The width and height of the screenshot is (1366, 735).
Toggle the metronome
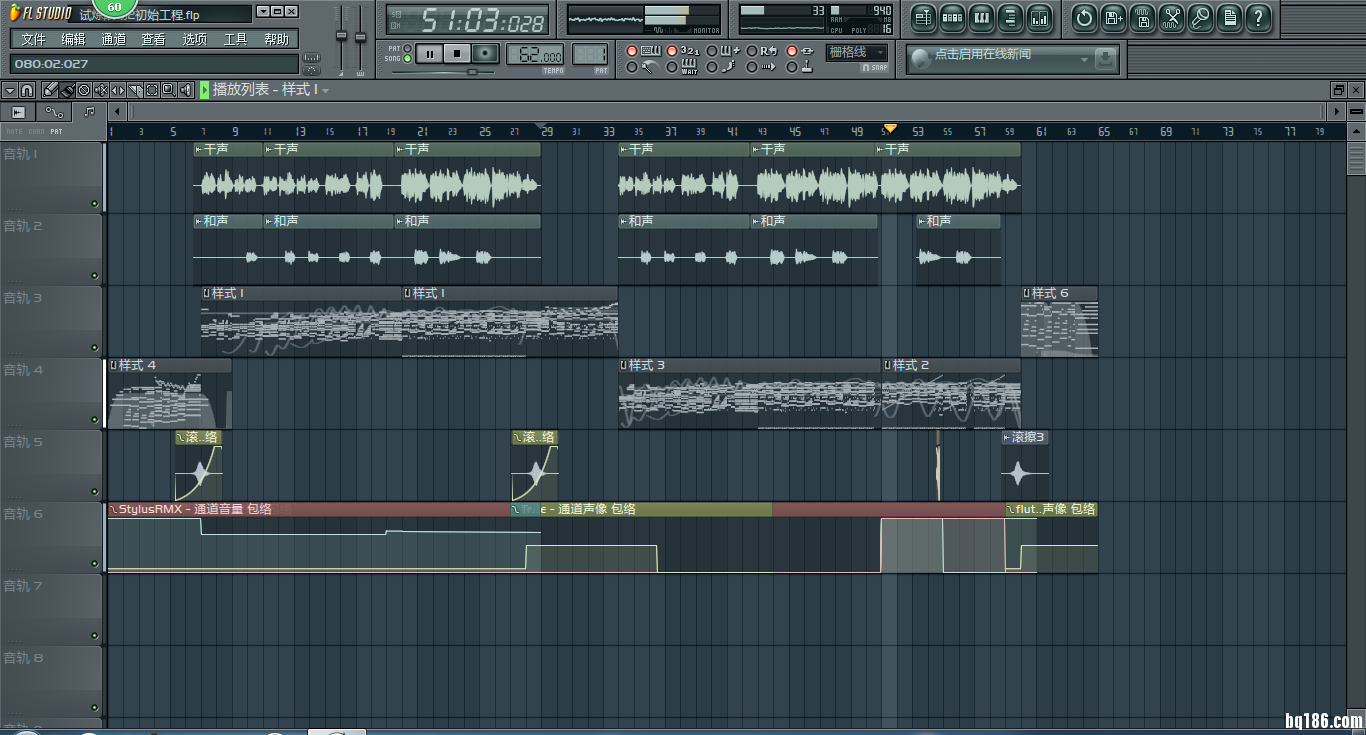click(x=632, y=67)
